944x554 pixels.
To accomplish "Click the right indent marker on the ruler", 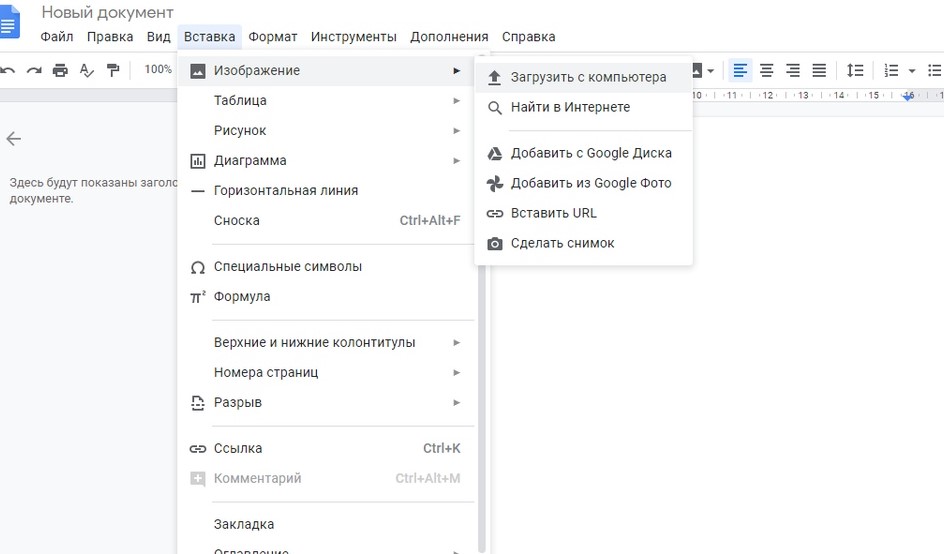I will 908,96.
